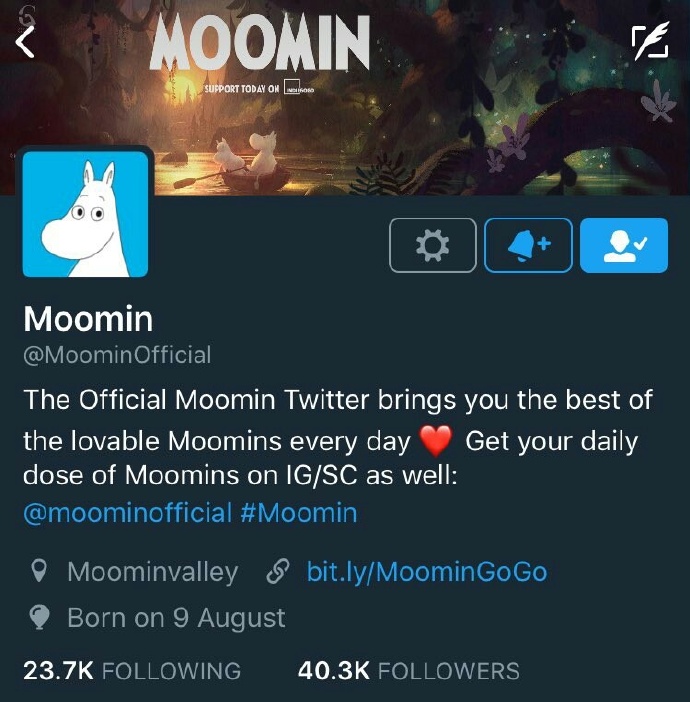Viewport: 690px width, 702px height.
Task: Open the @moominofficial mention link
Action: pyautogui.click(x=128, y=513)
